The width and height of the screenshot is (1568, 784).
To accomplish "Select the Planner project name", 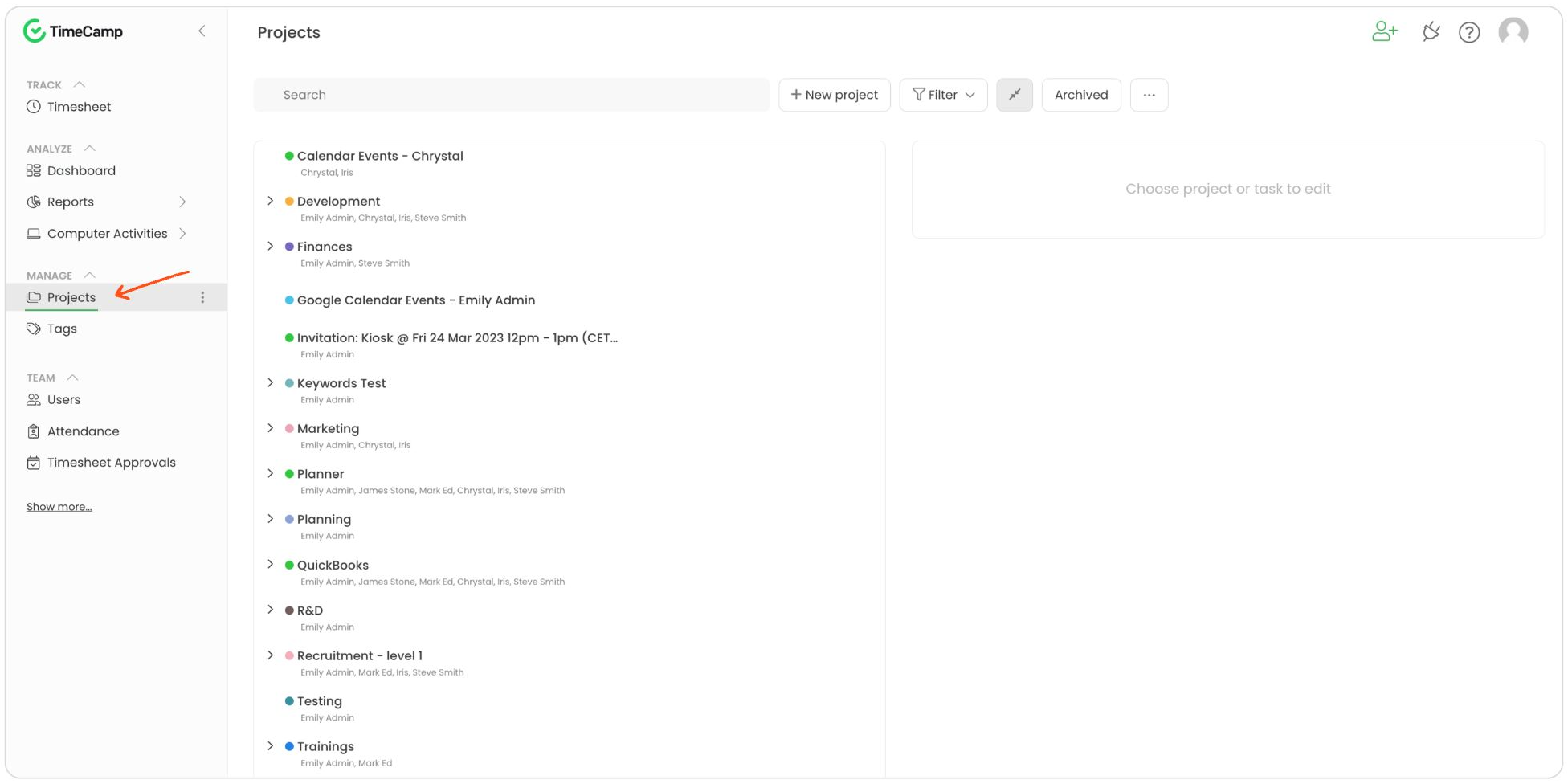I will pyautogui.click(x=321, y=474).
